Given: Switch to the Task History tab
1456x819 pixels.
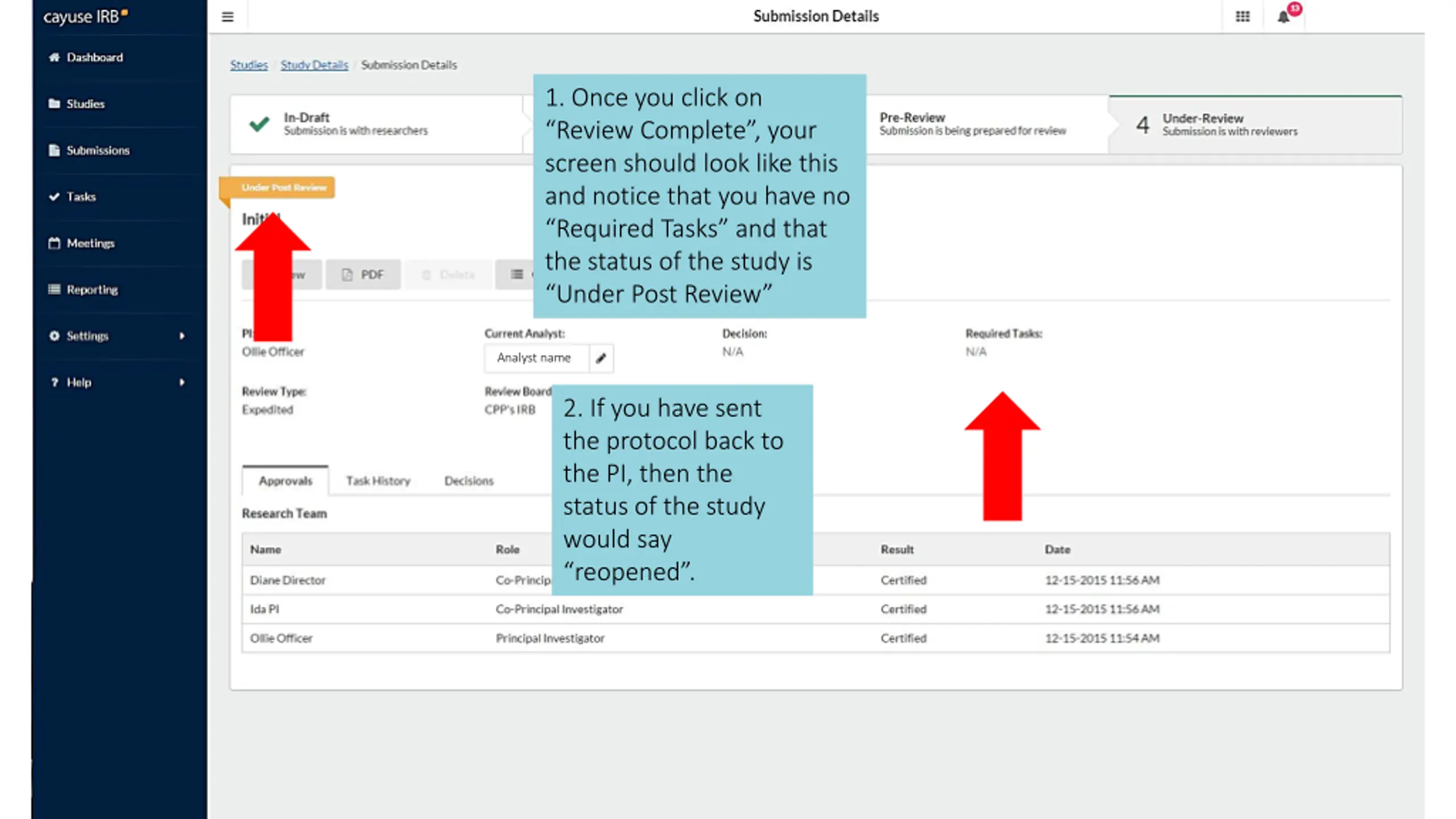Looking at the screenshot, I should [378, 481].
